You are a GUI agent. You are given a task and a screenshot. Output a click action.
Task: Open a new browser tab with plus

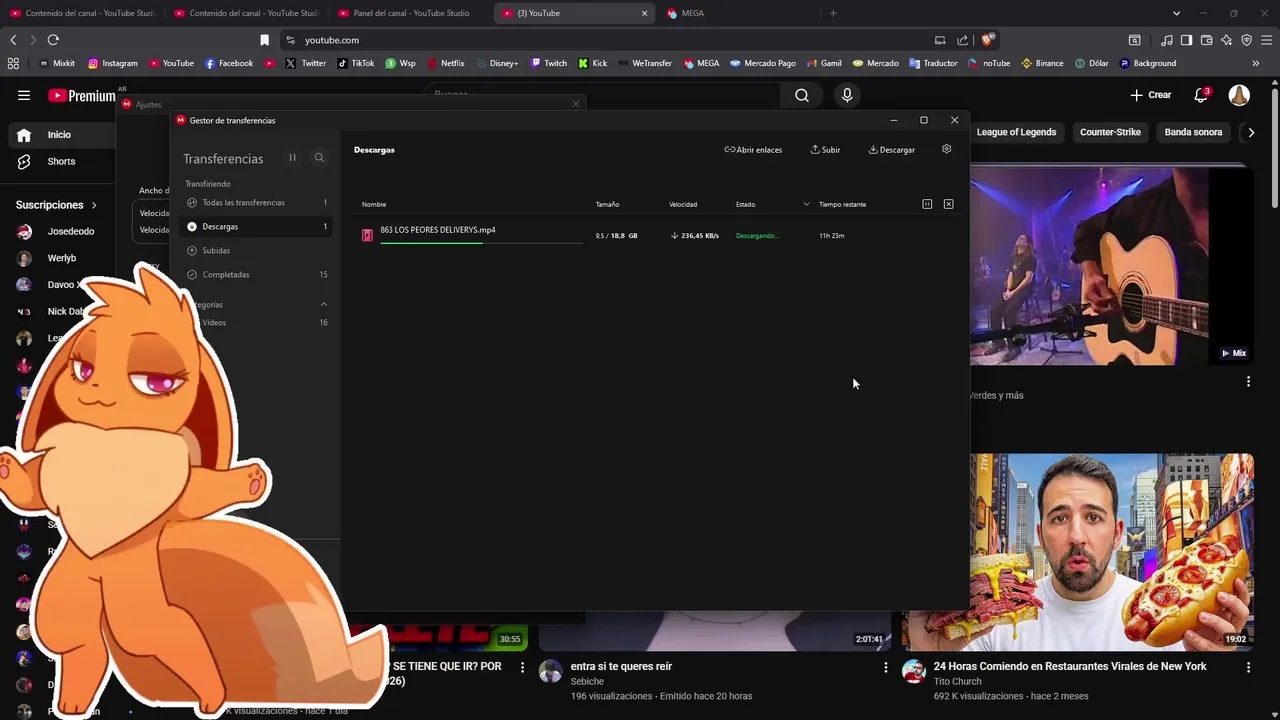[833, 13]
